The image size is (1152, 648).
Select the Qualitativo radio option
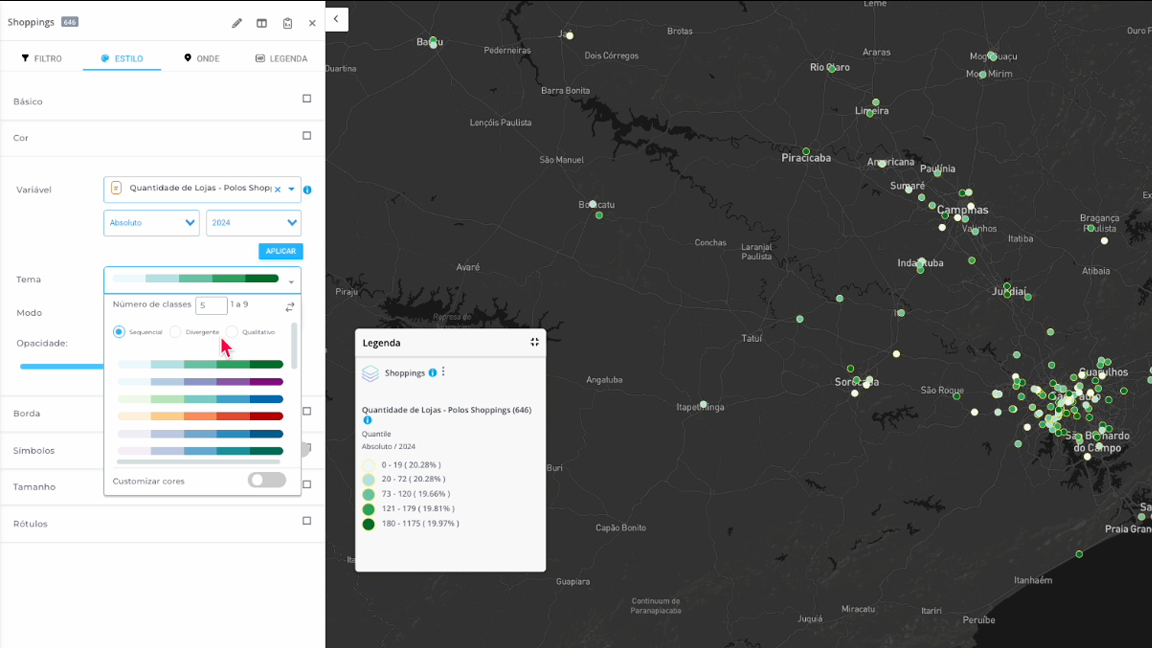pyautogui.click(x=232, y=332)
